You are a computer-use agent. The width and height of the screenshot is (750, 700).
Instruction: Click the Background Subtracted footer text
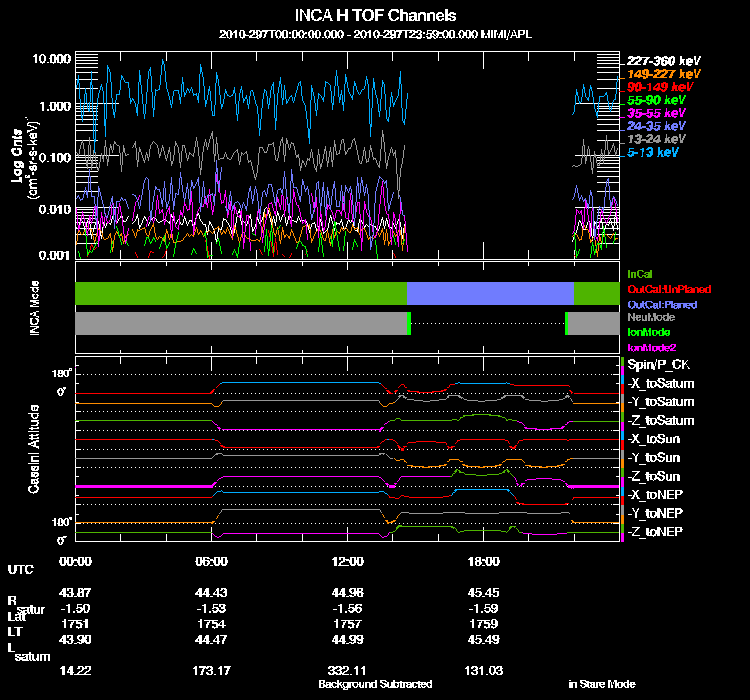click(x=375, y=684)
